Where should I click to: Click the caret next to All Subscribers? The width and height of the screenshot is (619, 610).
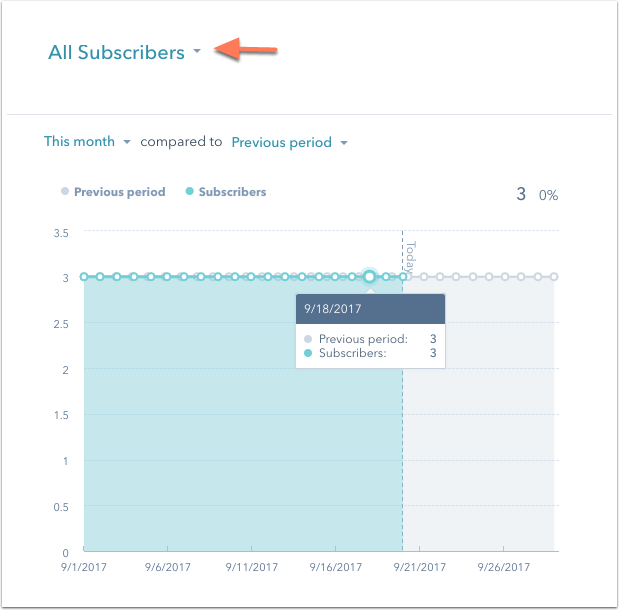(197, 51)
